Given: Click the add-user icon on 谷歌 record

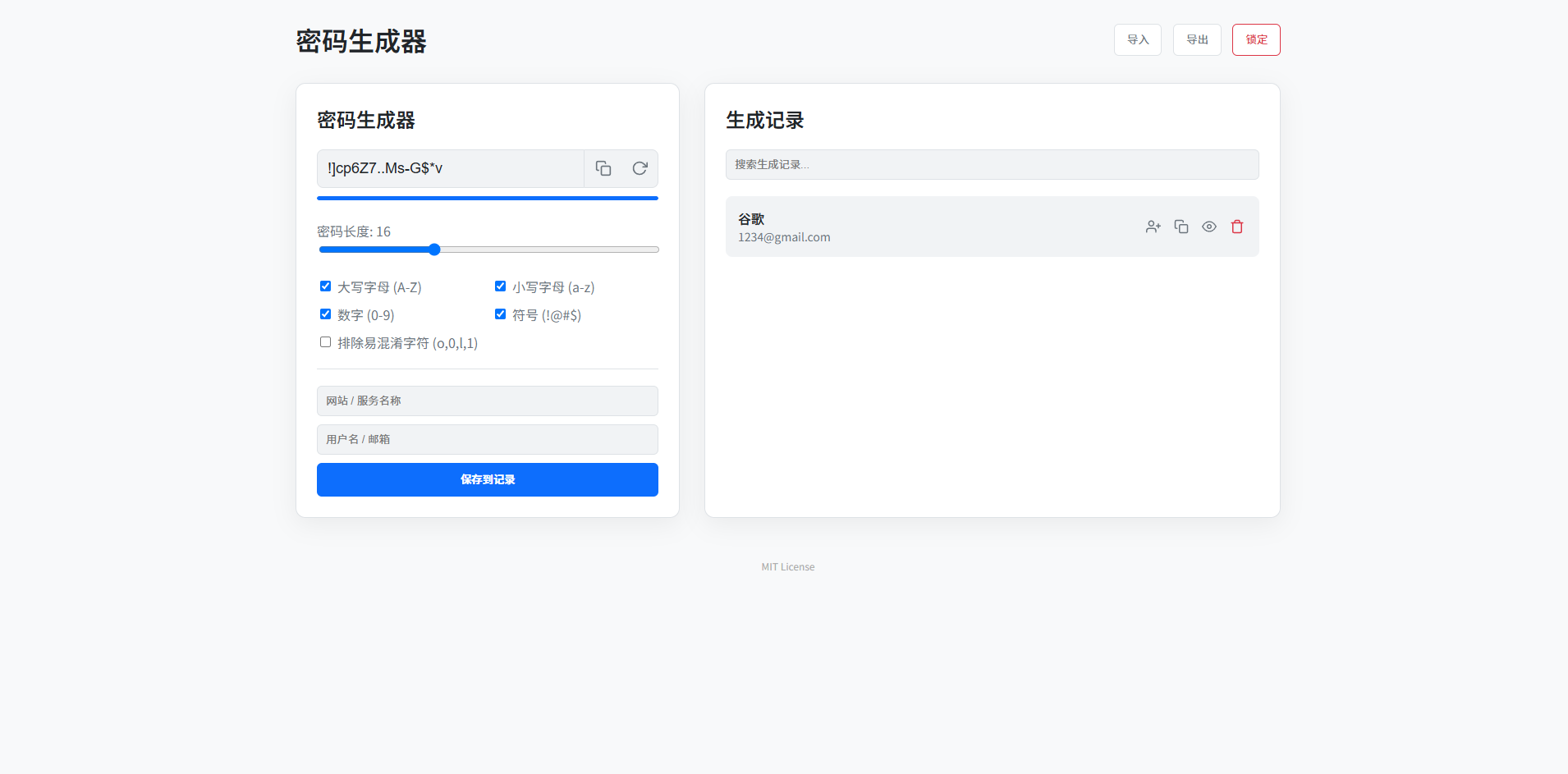Looking at the screenshot, I should pos(1153,227).
